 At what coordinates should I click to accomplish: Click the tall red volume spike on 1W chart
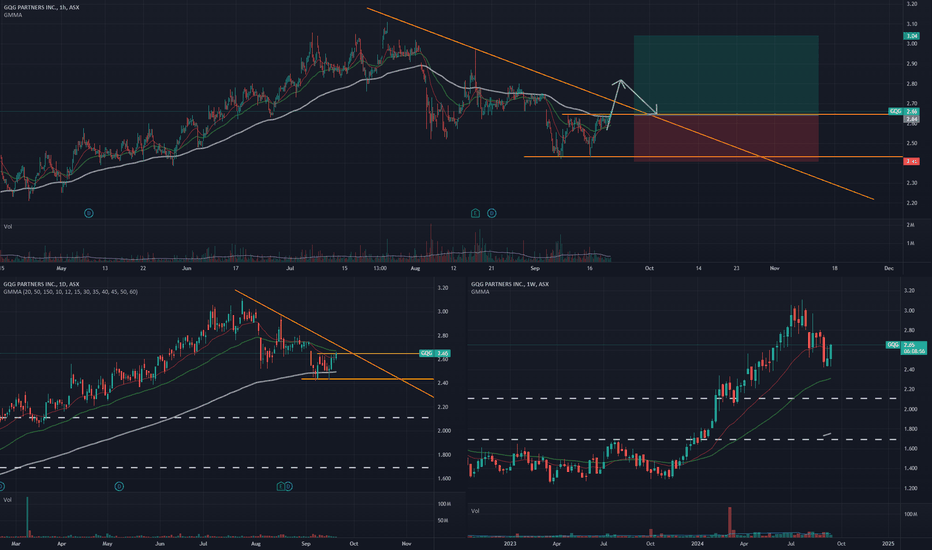729,521
